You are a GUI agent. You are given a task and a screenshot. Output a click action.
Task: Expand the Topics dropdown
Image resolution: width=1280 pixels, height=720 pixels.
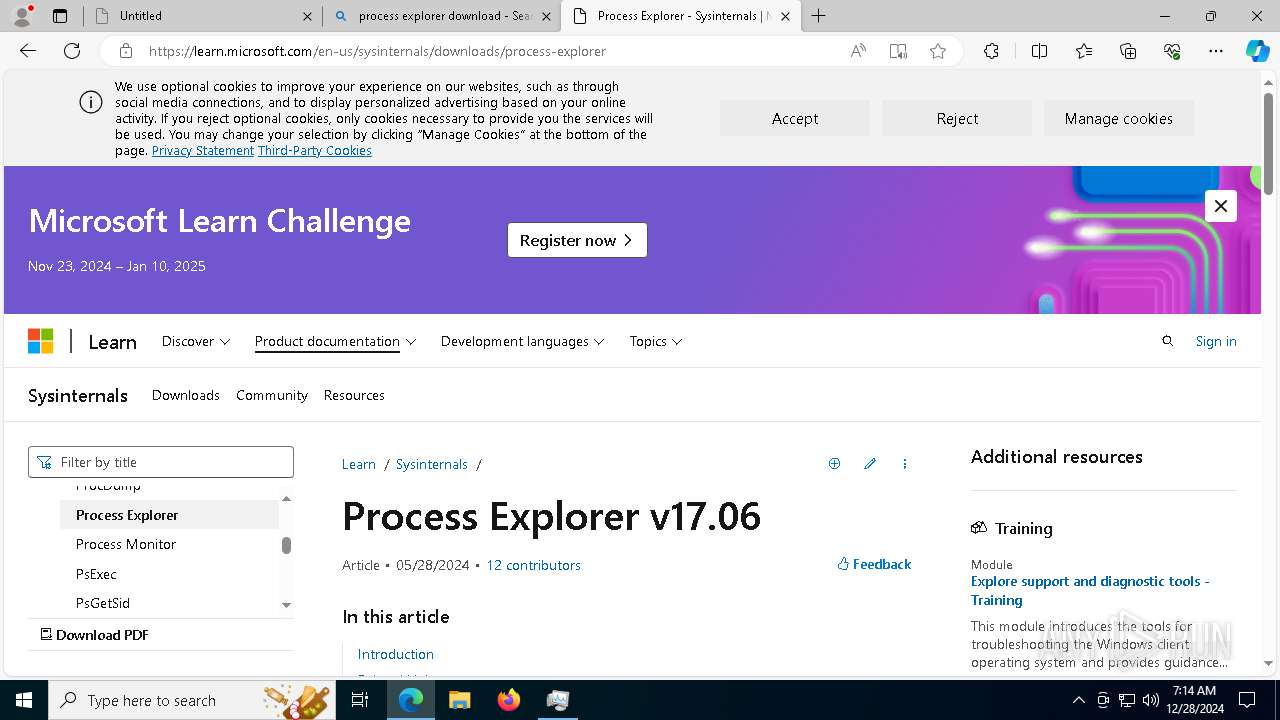point(656,341)
